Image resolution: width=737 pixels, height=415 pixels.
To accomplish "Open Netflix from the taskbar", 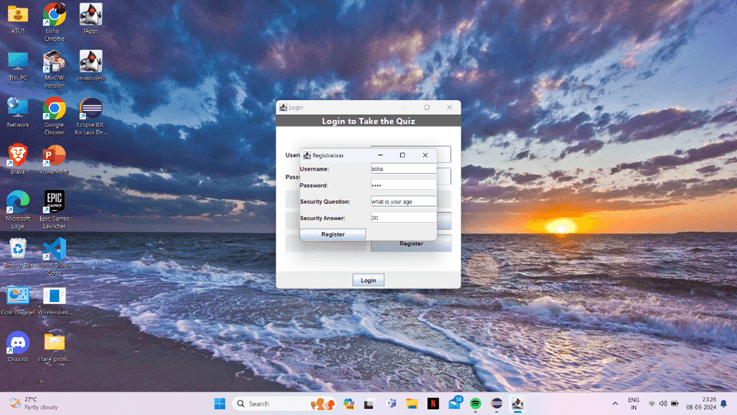I will pos(433,404).
